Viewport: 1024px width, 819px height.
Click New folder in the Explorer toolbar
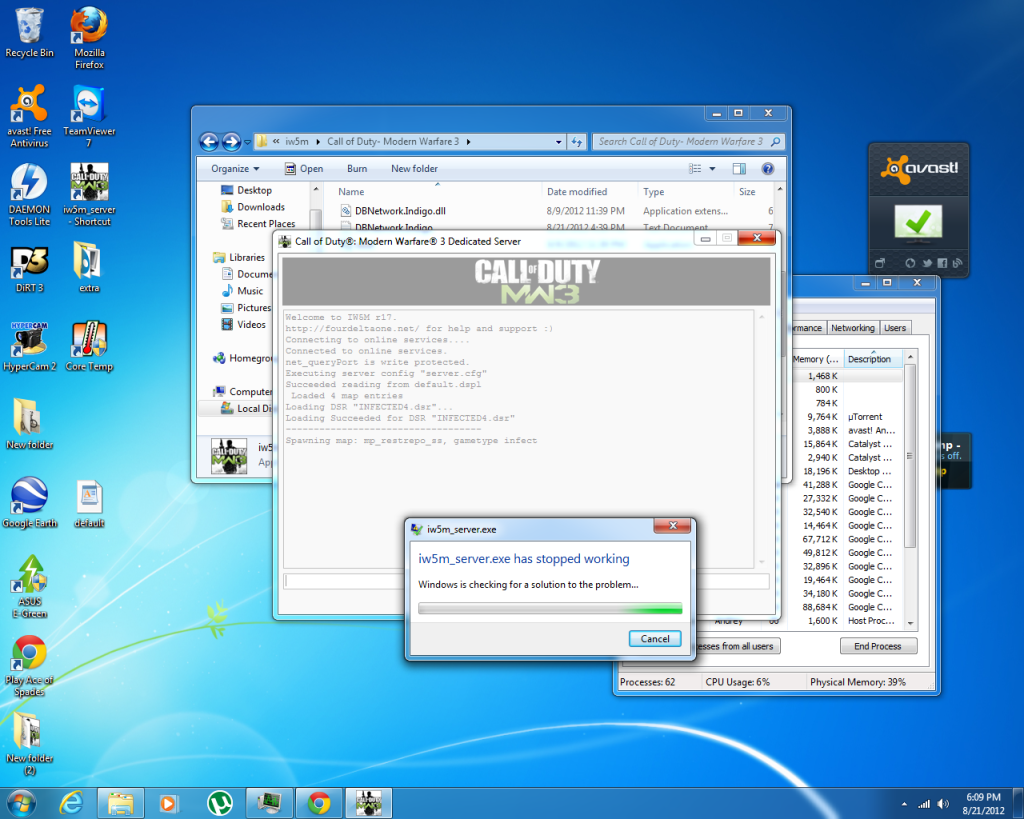click(x=415, y=169)
